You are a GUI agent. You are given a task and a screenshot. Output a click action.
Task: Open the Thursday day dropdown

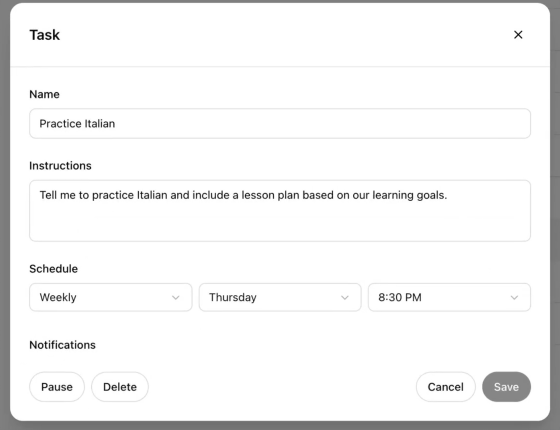(280, 298)
